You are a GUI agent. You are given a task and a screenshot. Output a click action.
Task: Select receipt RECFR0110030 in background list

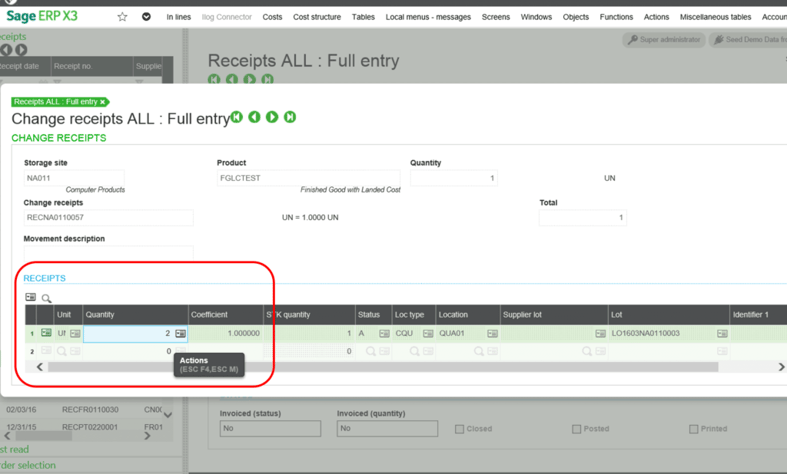click(90, 410)
